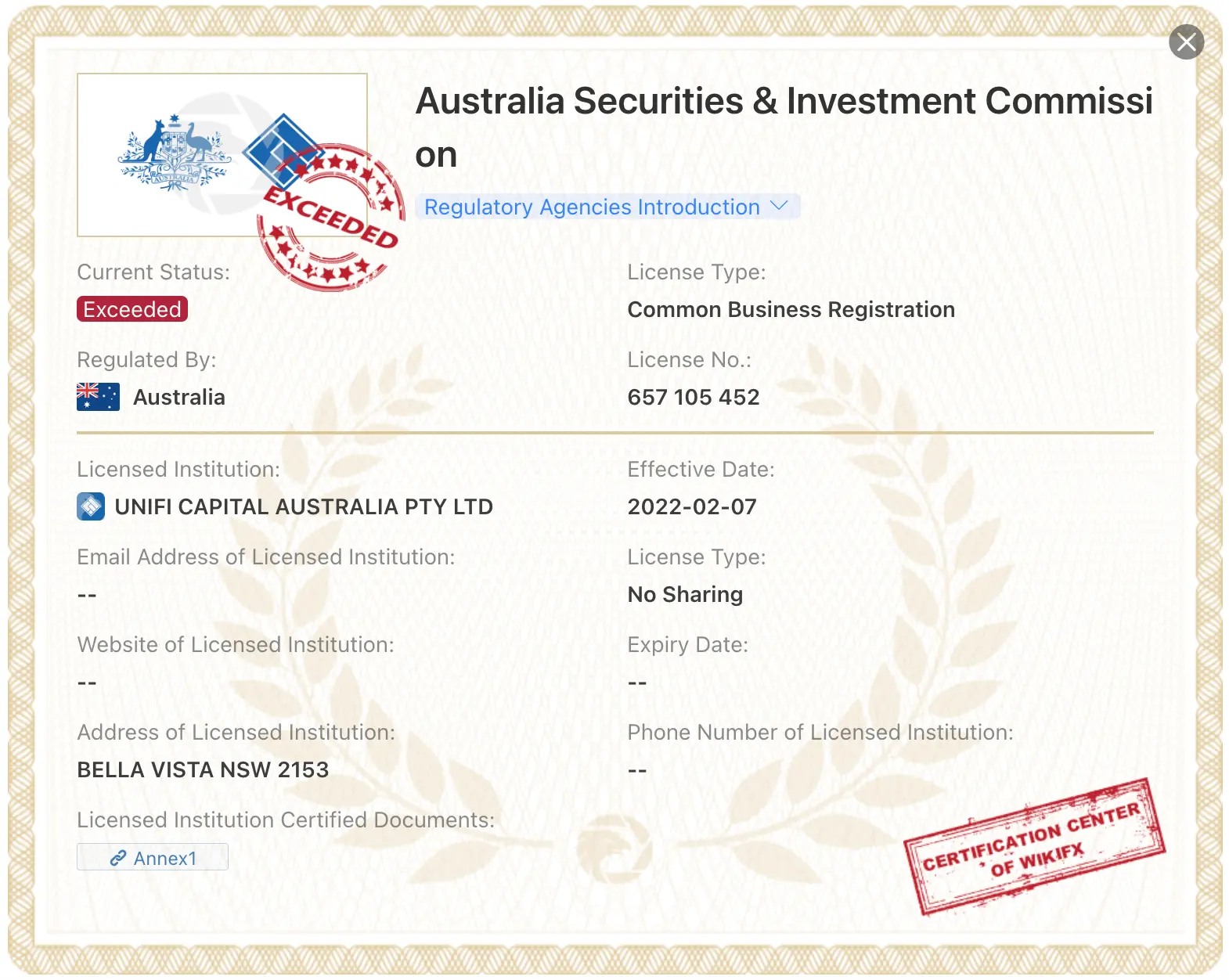Click the Exceeded status badge
The image size is (1229, 980).
click(132, 309)
